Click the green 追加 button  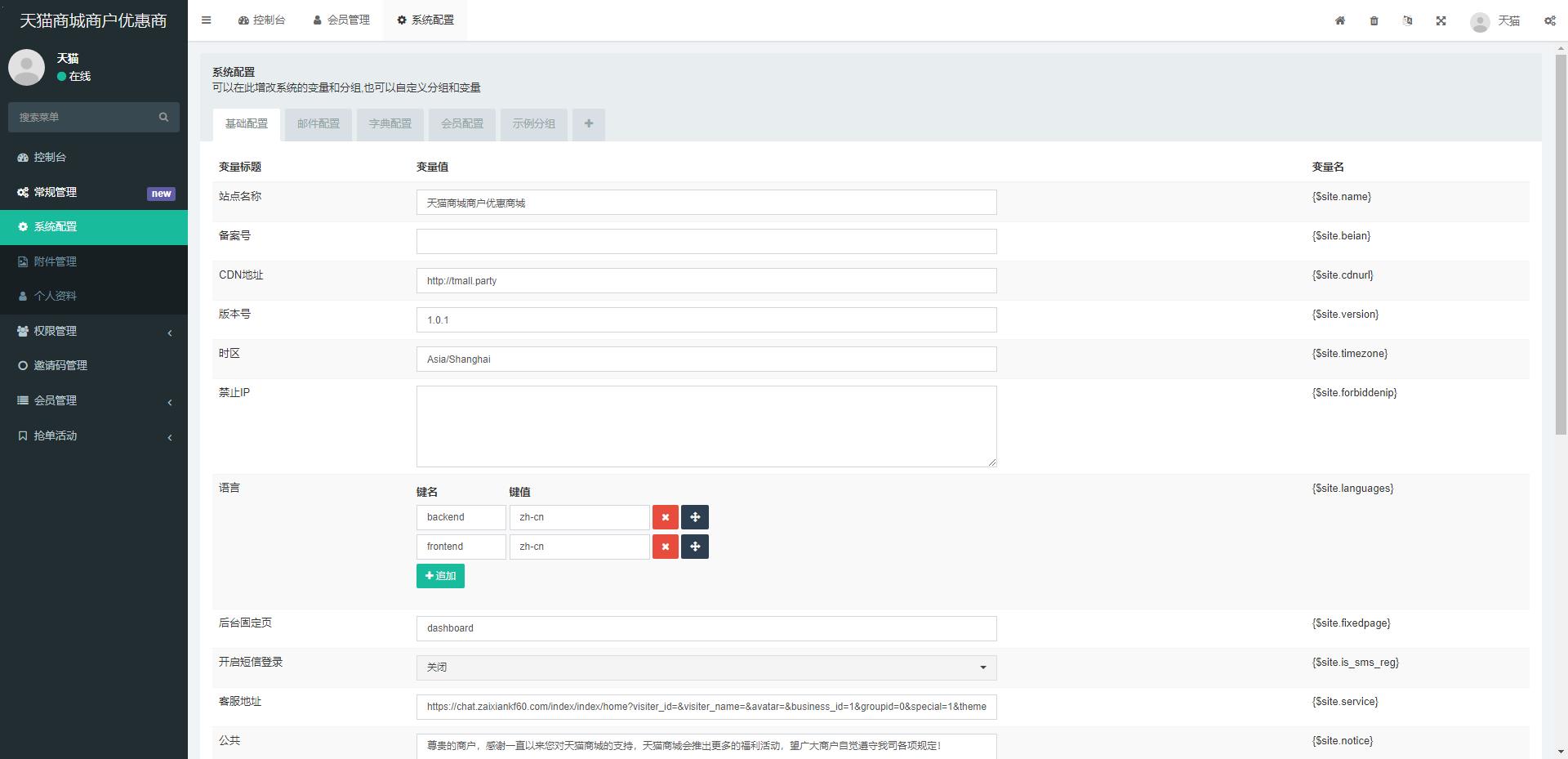pyautogui.click(x=440, y=576)
